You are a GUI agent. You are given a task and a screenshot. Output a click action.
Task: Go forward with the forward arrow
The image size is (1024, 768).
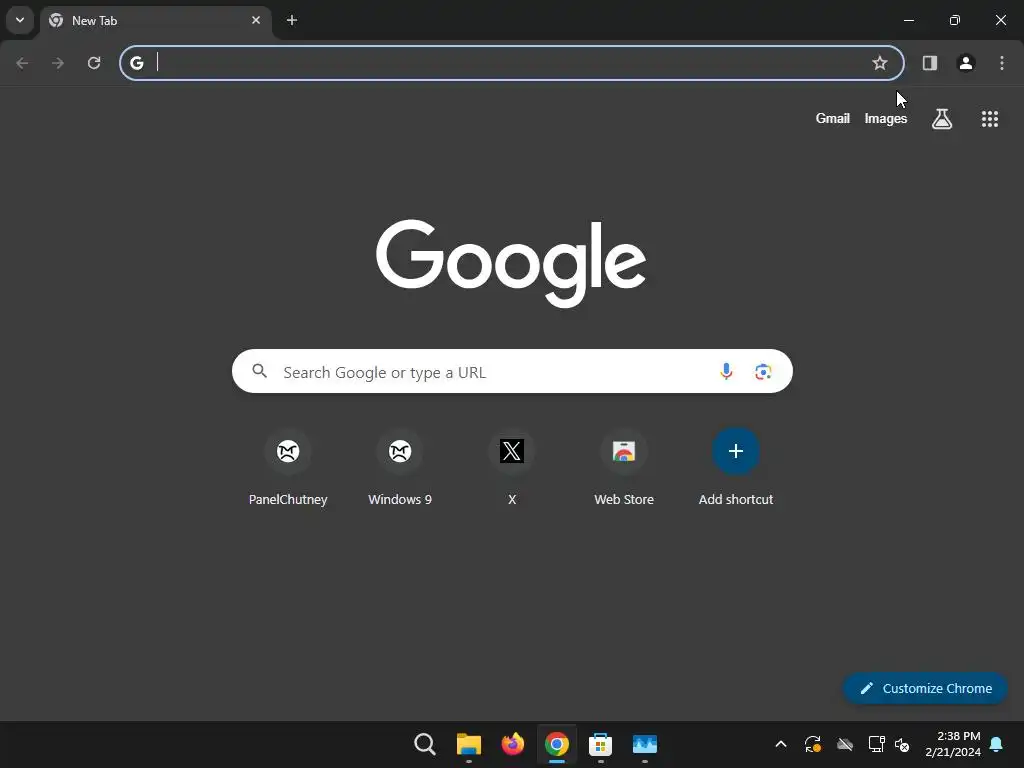click(58, 63)
